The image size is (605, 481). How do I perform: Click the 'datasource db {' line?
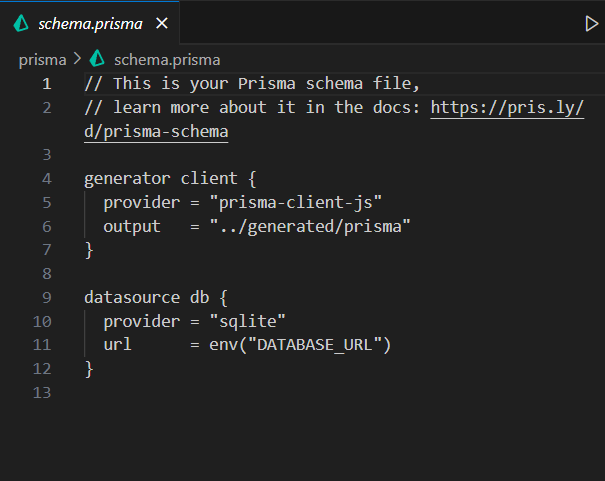(x=156, y=297)
